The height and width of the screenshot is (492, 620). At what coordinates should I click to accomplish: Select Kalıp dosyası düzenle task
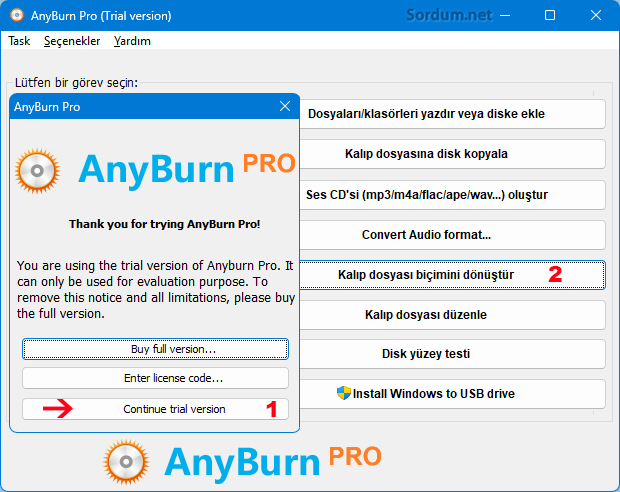[x=452, y=315]
